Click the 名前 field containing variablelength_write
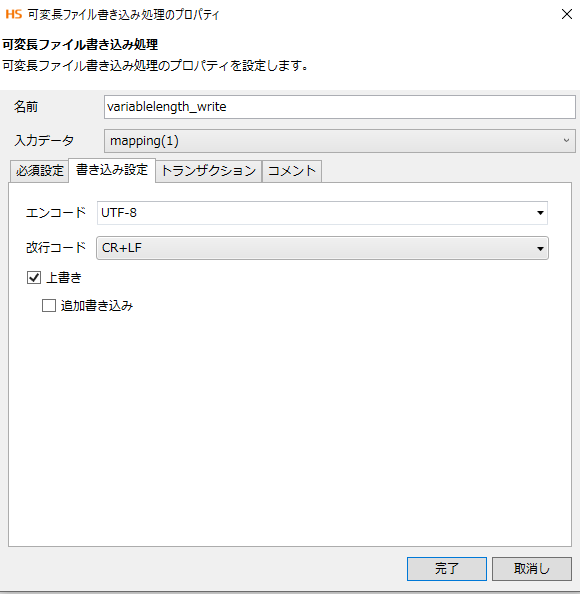 coord(339,107)
